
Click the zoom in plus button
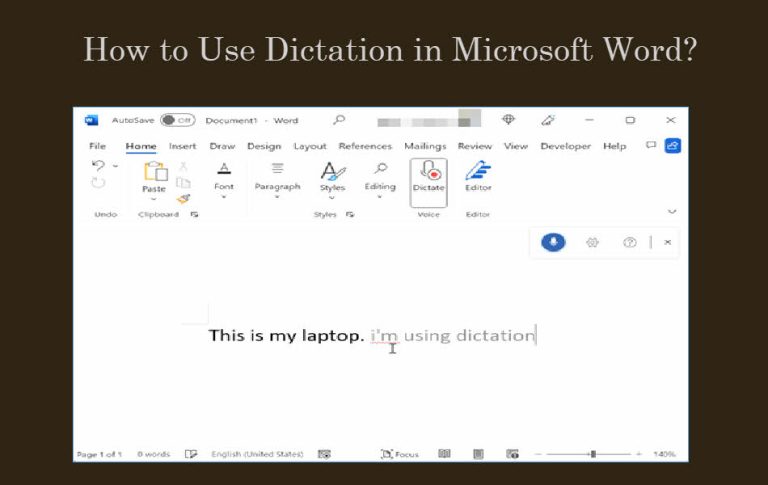[639, 454]
